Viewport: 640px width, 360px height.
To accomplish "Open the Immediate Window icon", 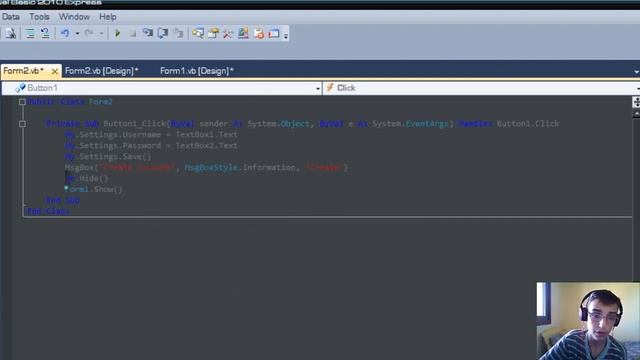I will tap(274, 33).
